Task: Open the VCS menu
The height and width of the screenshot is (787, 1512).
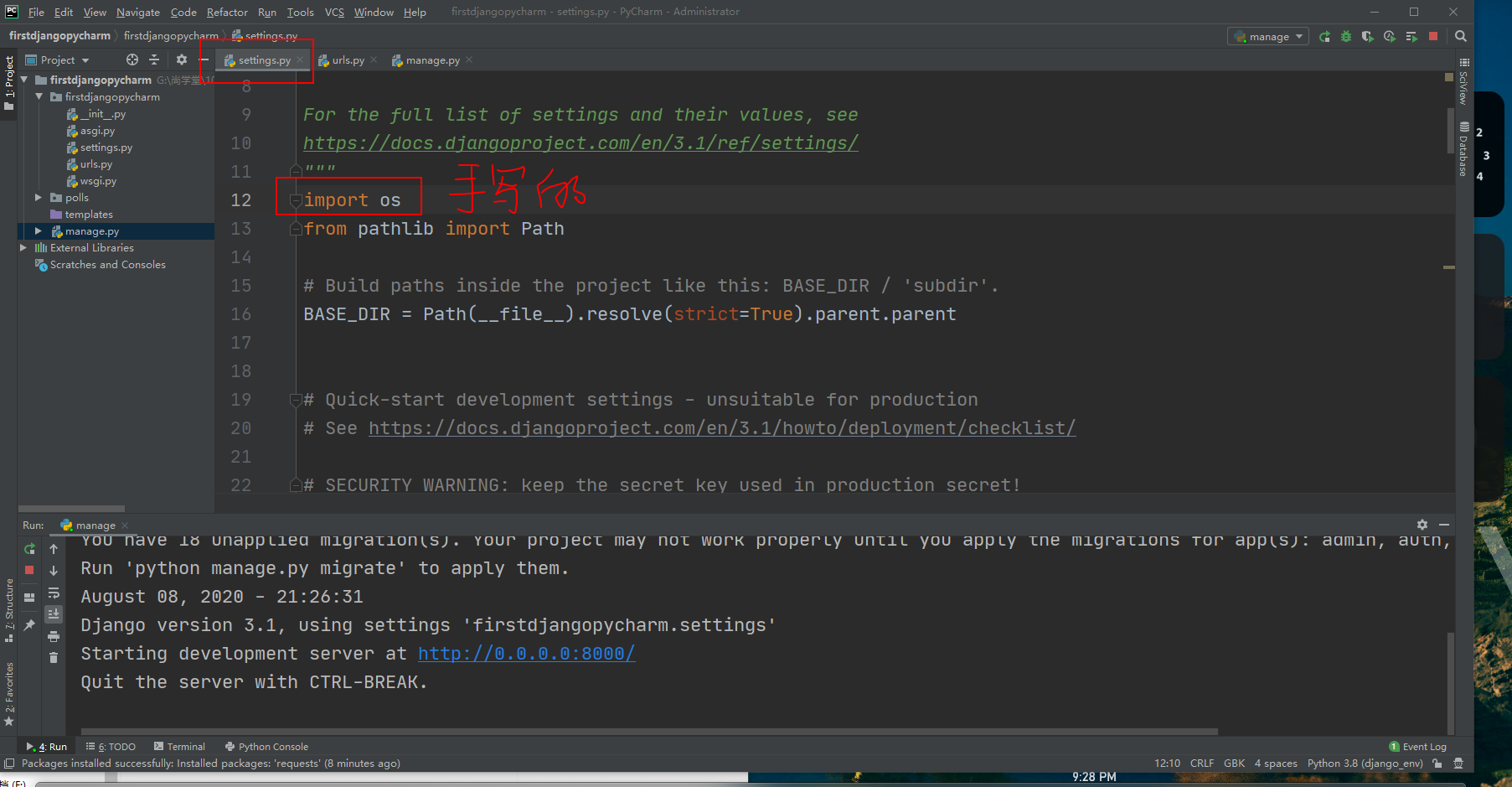Action: point(334,12)
